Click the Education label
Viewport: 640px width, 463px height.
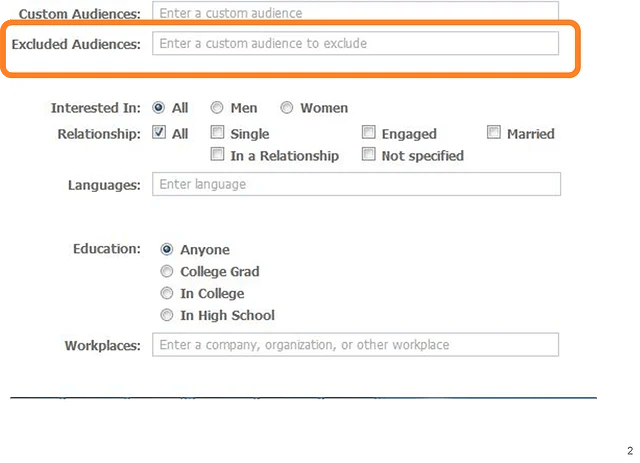pos(107,249)
